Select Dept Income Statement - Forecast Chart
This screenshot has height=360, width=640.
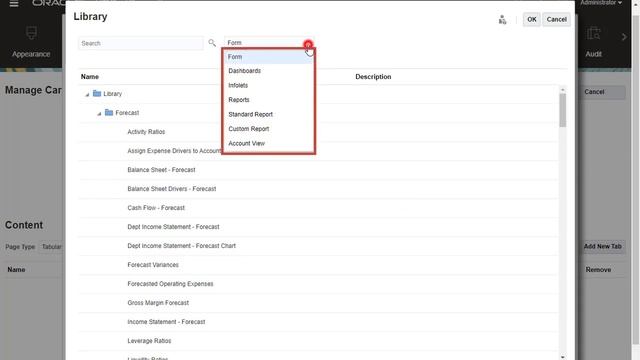[x=182, y=246]
